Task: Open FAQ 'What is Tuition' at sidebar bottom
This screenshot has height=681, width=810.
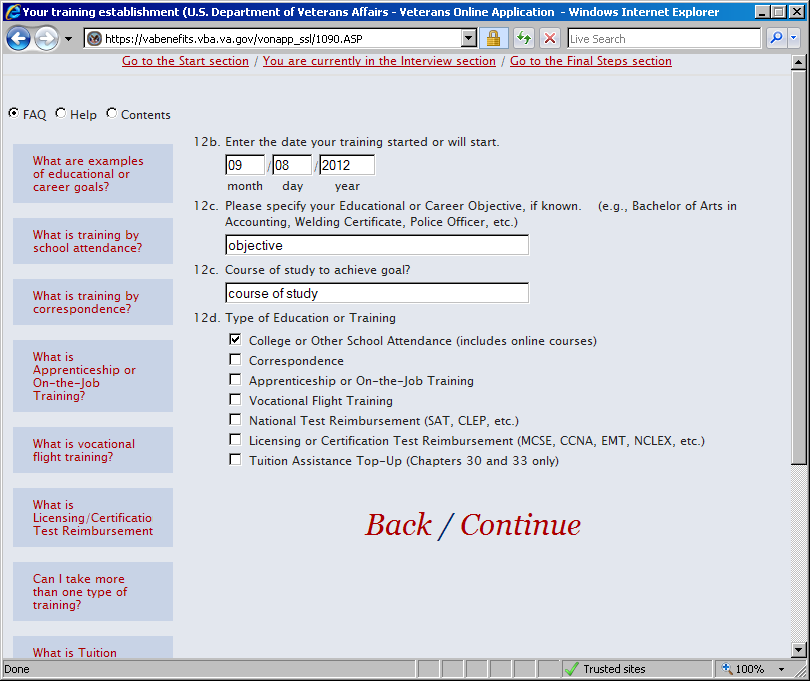Action: (93, 648)
